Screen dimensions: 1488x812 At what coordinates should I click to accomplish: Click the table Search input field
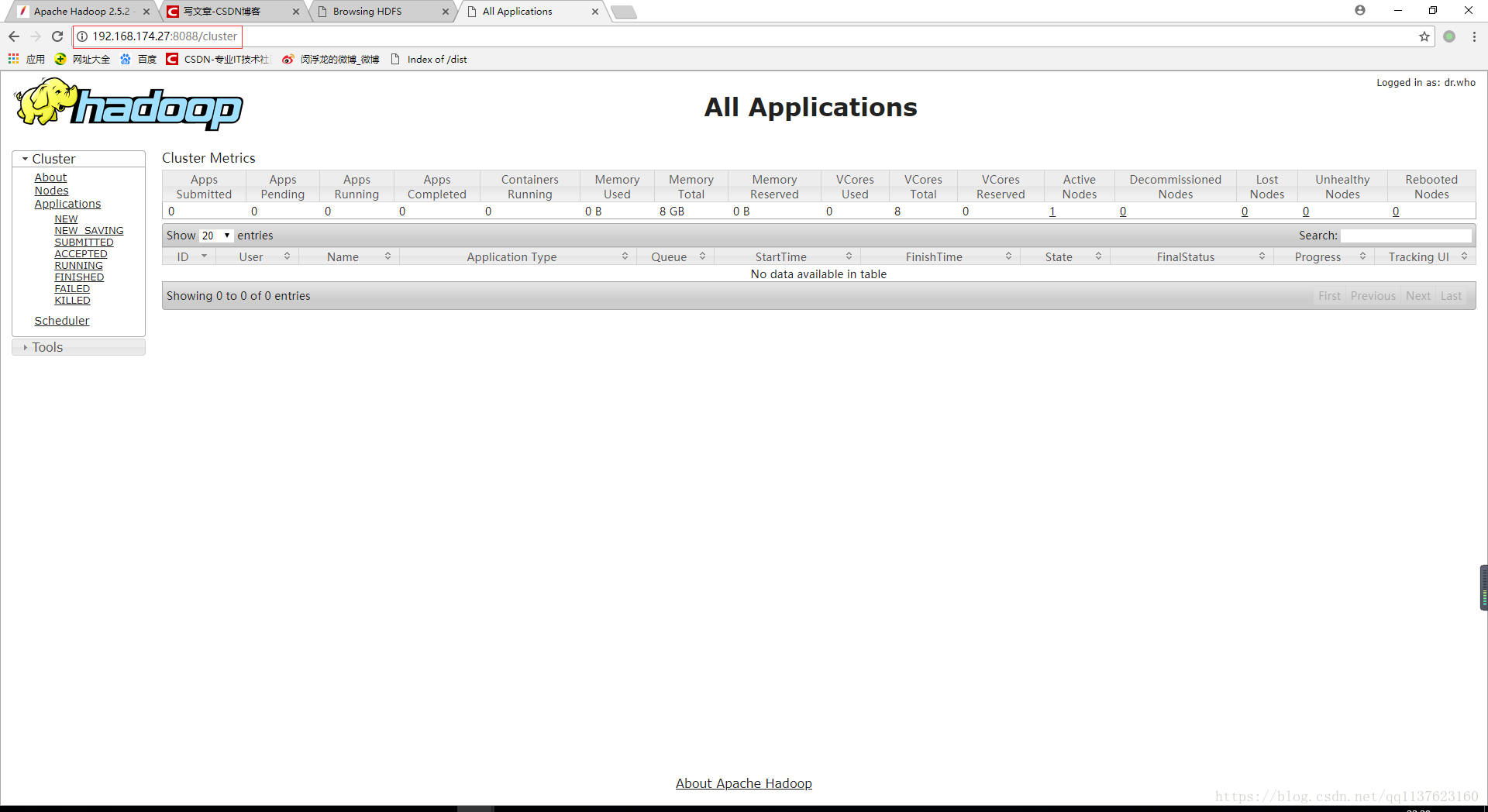coord(1406,236)
